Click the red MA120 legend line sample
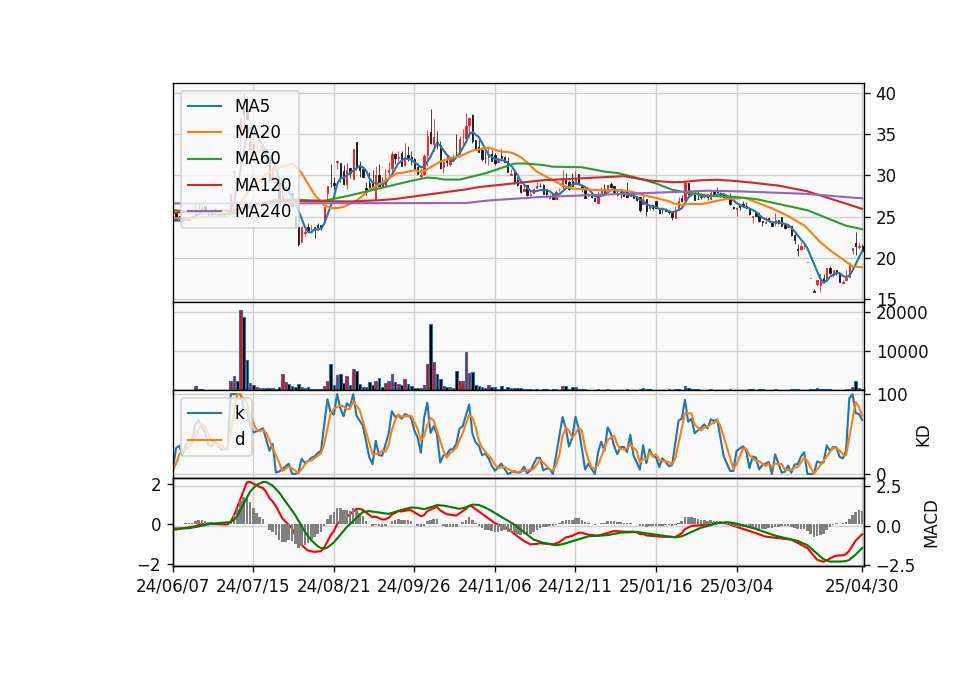Viewport: 960px width, 690px height. [204, 185]
